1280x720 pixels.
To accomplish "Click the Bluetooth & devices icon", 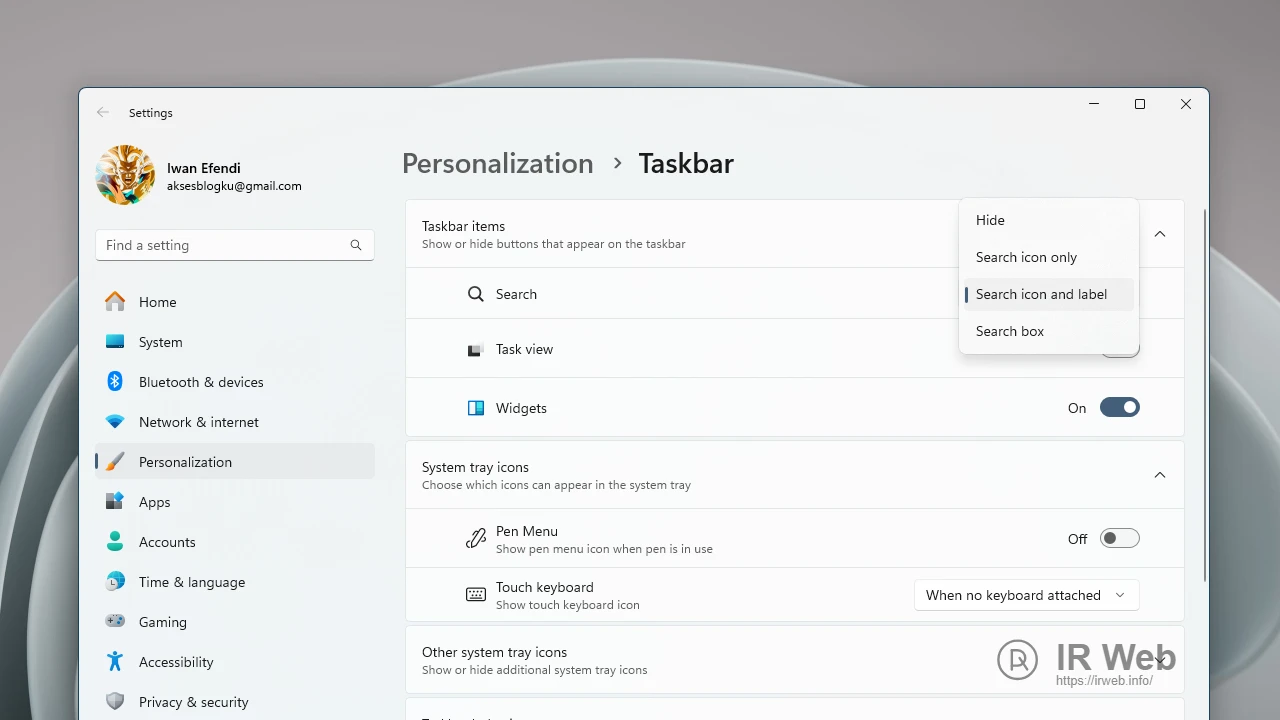I will coord(115,382).
